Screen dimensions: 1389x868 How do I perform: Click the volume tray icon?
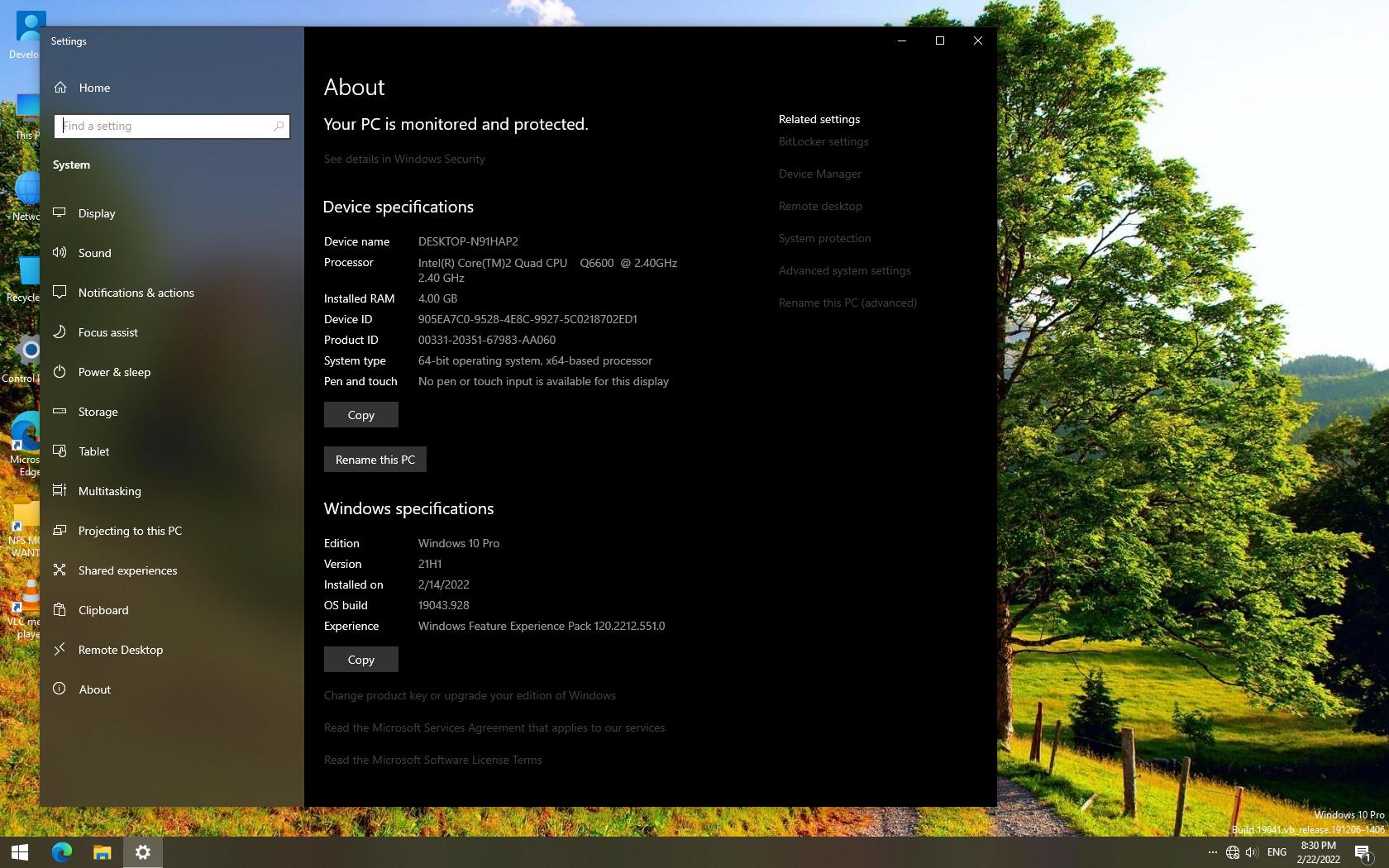(1252, 852)
